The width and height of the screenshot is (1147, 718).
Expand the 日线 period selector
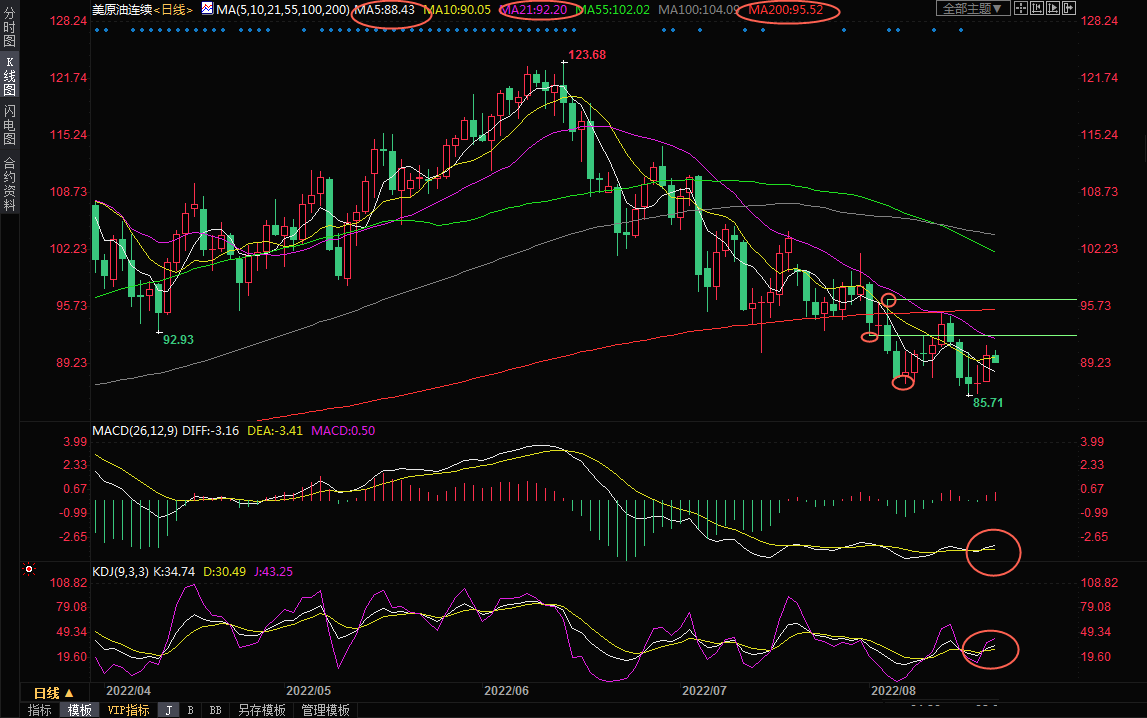coord(54,693)
